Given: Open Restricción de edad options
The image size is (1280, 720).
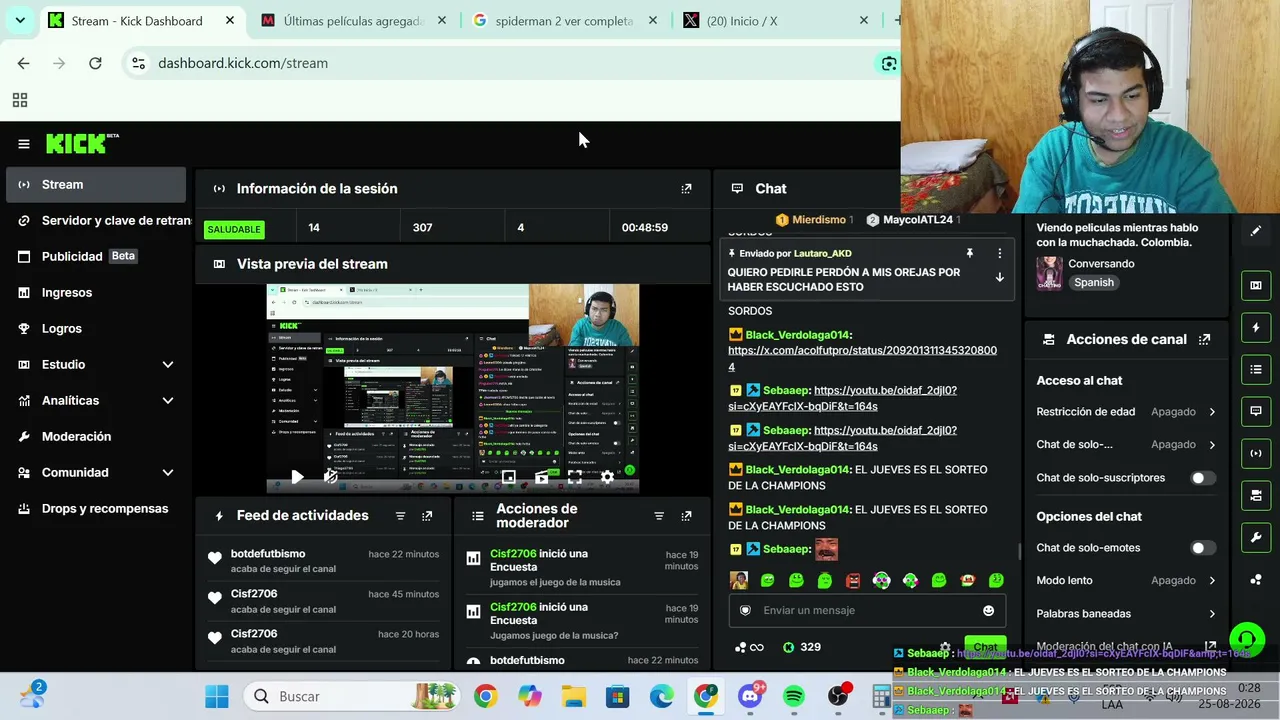Looking at the screenshot, I should point(1126,412).
